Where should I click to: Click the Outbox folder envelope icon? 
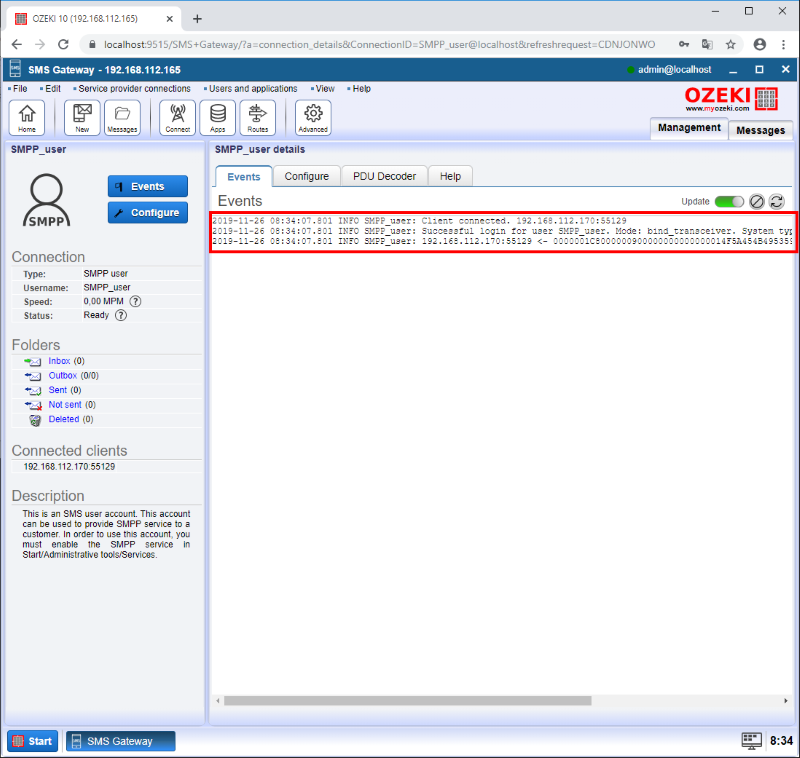[x=33, y=376]
